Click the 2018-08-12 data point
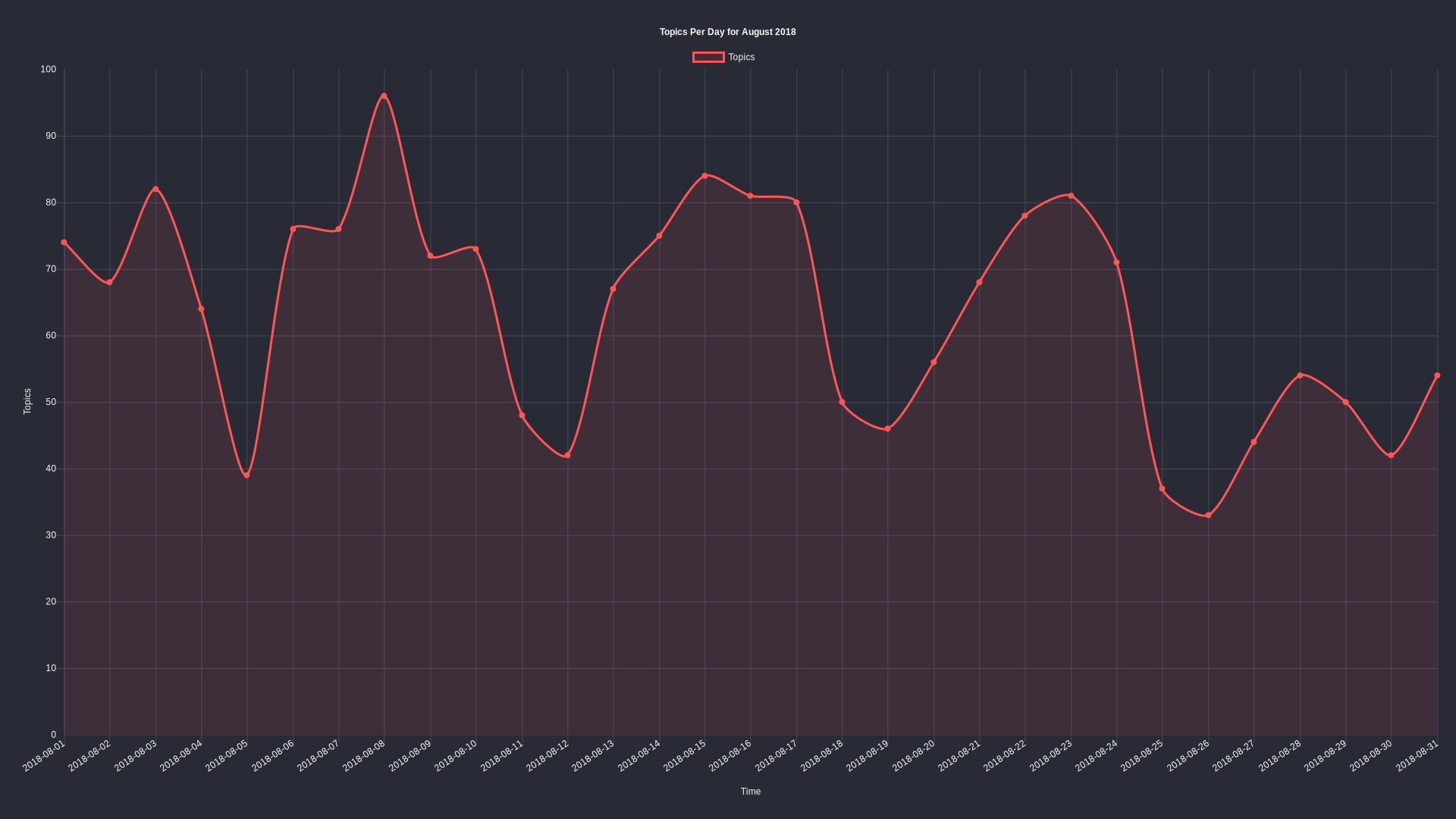Image resolution: width=1456 pixels, height=819 pixels. 567,455
